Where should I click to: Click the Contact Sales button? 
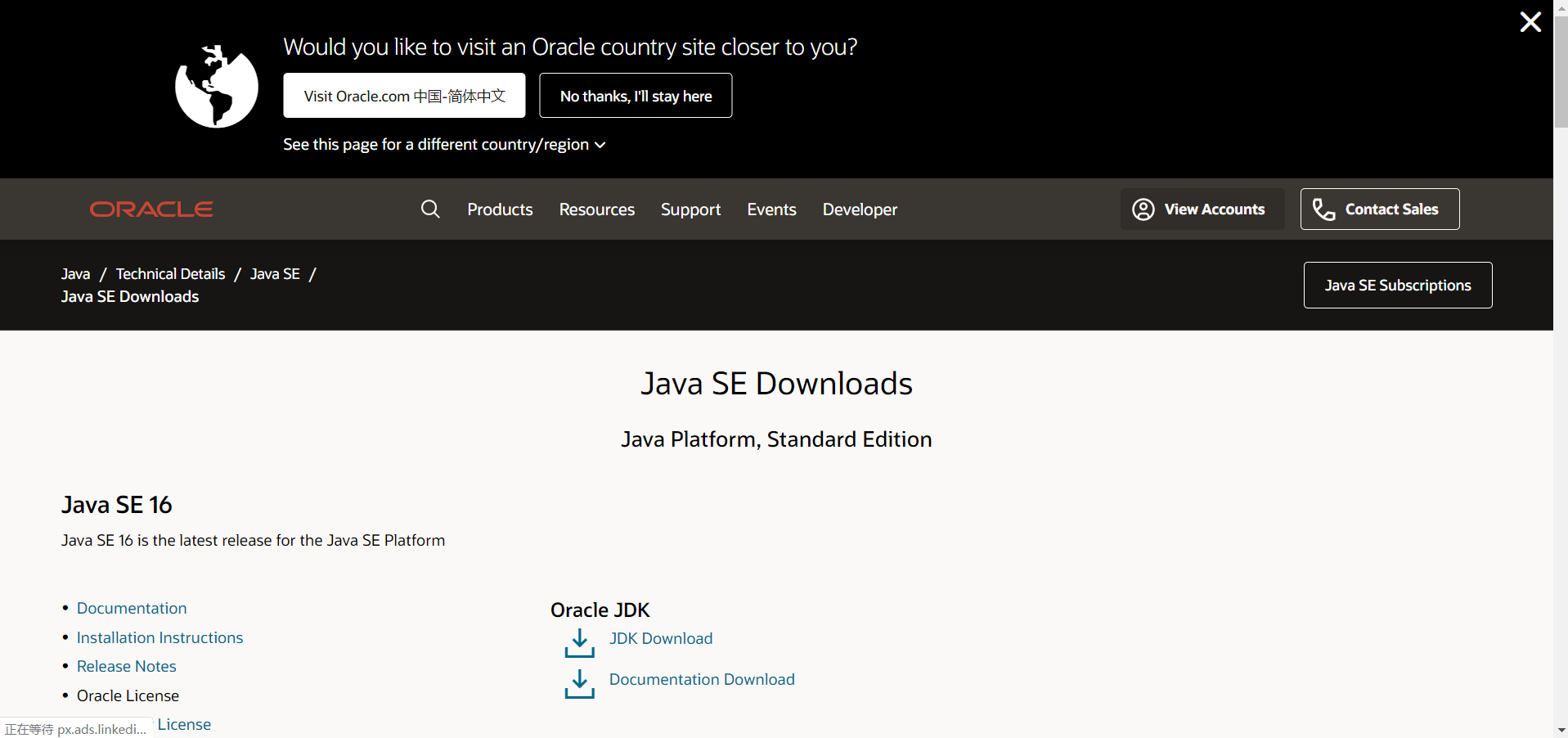pos(1380,209)
